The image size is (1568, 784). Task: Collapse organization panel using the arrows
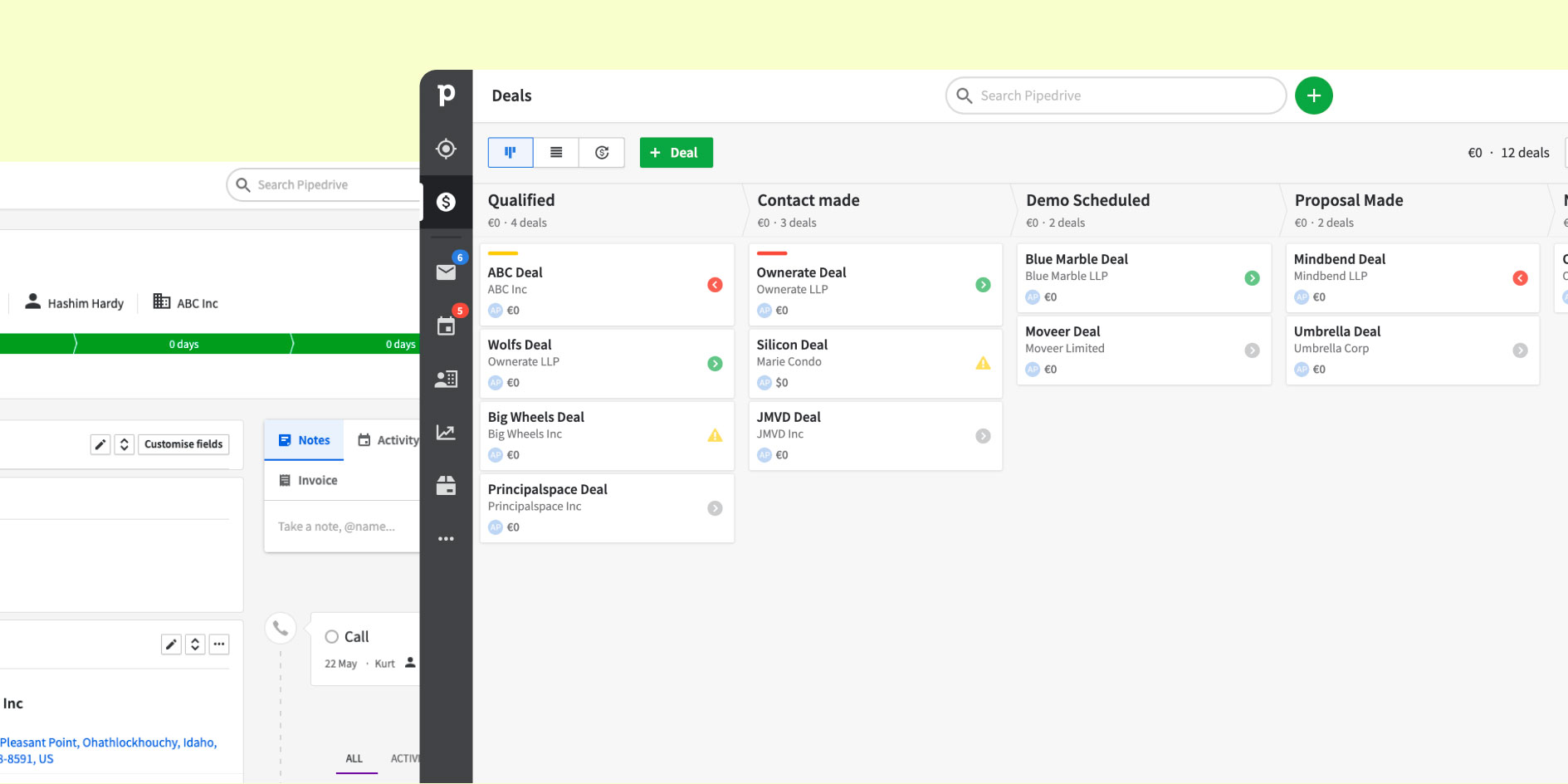point(195,644)
